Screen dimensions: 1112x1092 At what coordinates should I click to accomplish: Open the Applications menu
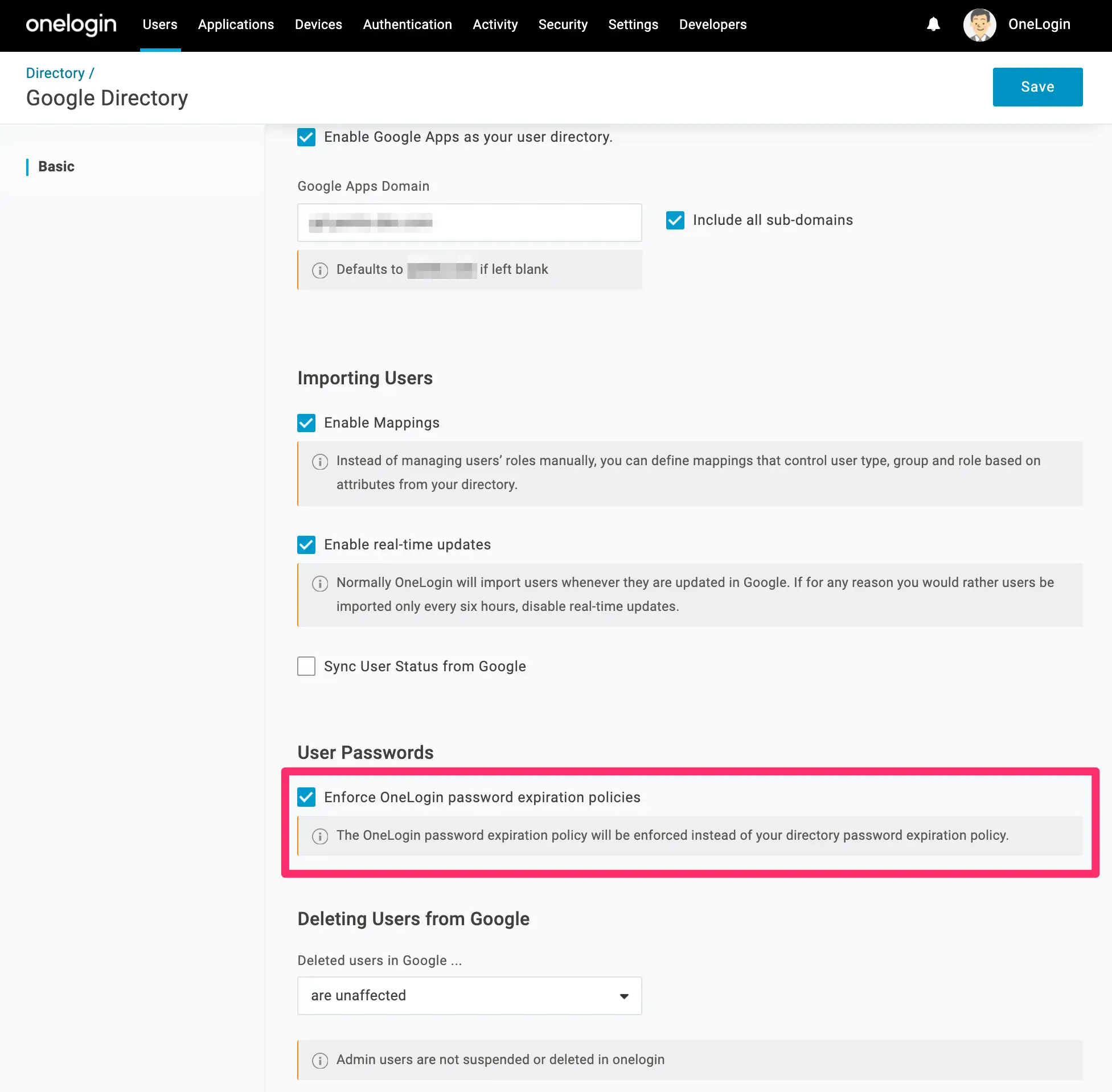coord(236,24)
